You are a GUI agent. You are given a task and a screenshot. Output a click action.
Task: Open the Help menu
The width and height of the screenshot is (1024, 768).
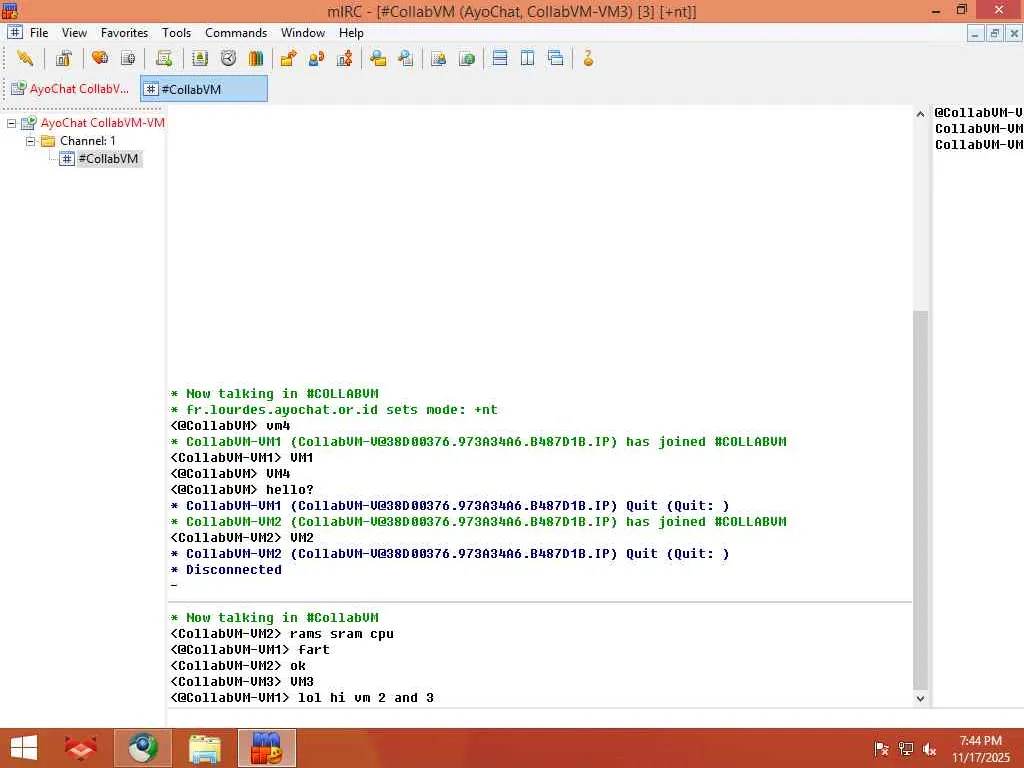click(351, 33)
